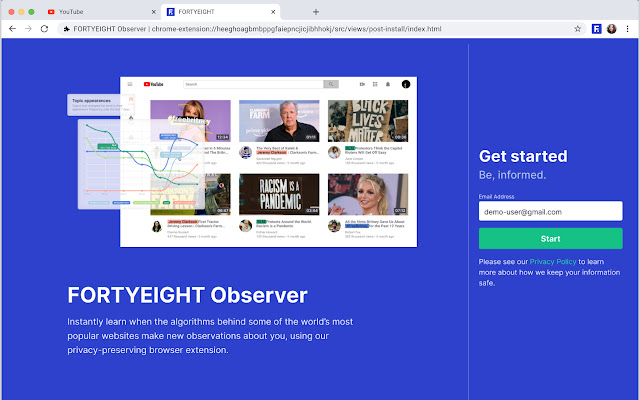Viewport: 640px width, 400px height.
Task: Click the macOS green fullscreen button
Action: click(31, 12)
